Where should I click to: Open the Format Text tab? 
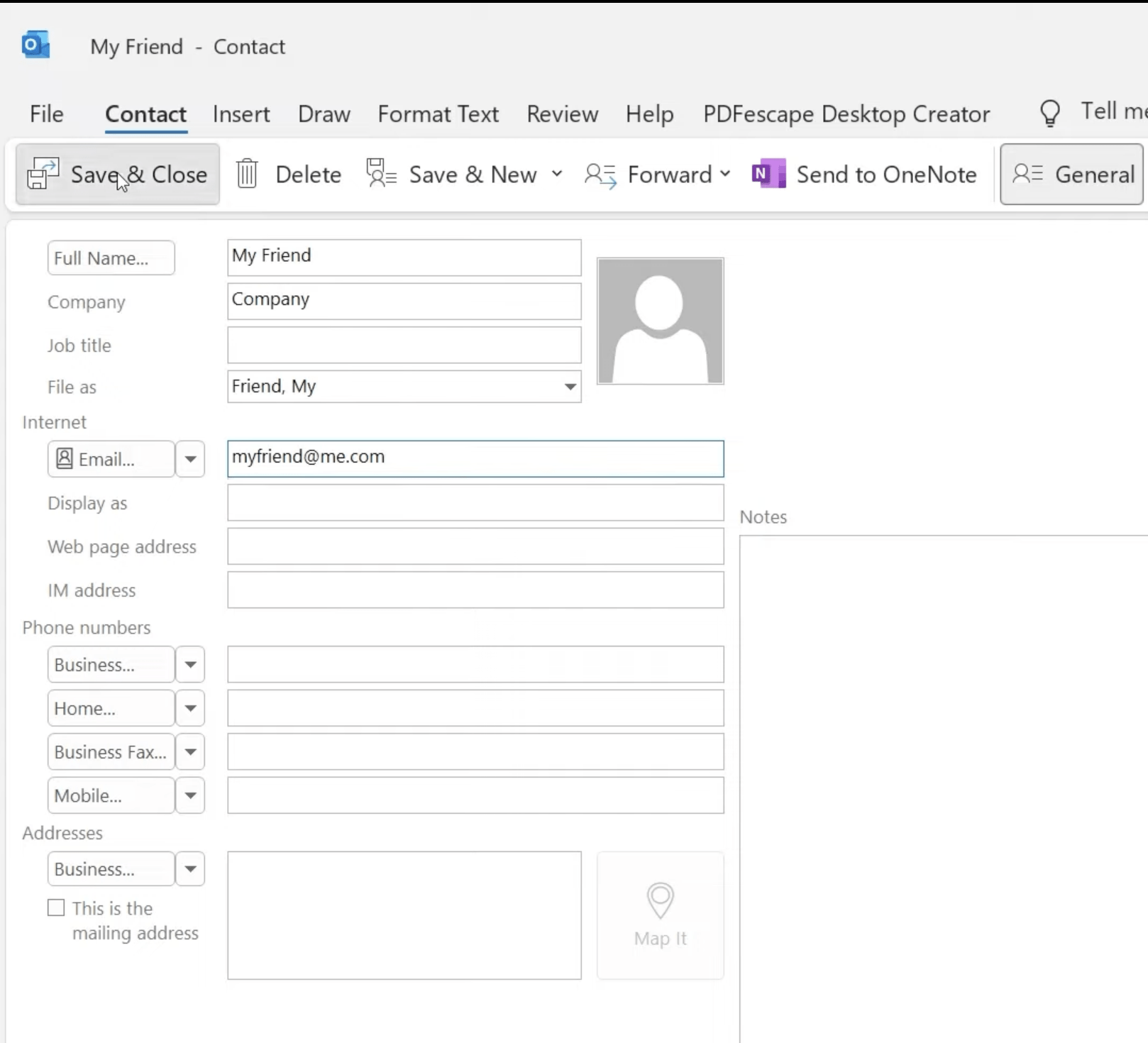438,114
